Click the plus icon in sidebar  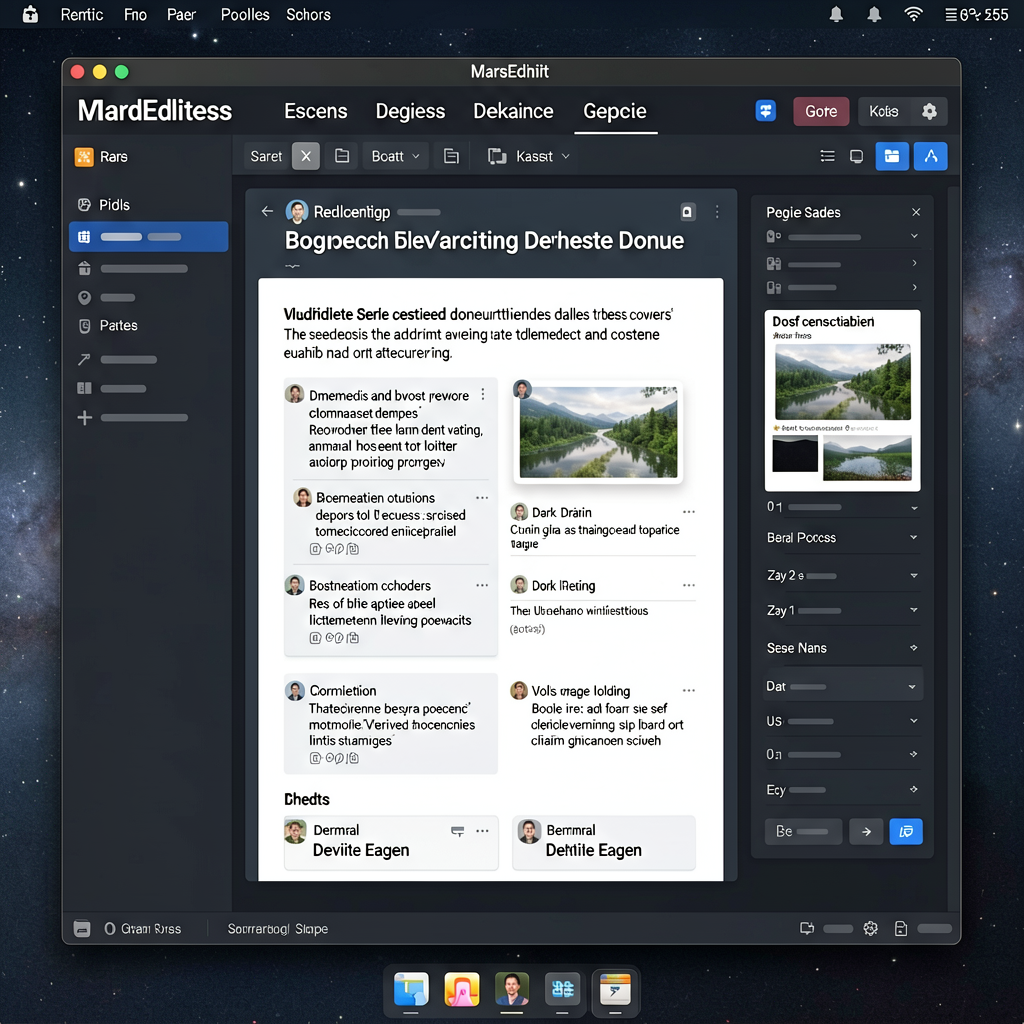click(84, 418)
